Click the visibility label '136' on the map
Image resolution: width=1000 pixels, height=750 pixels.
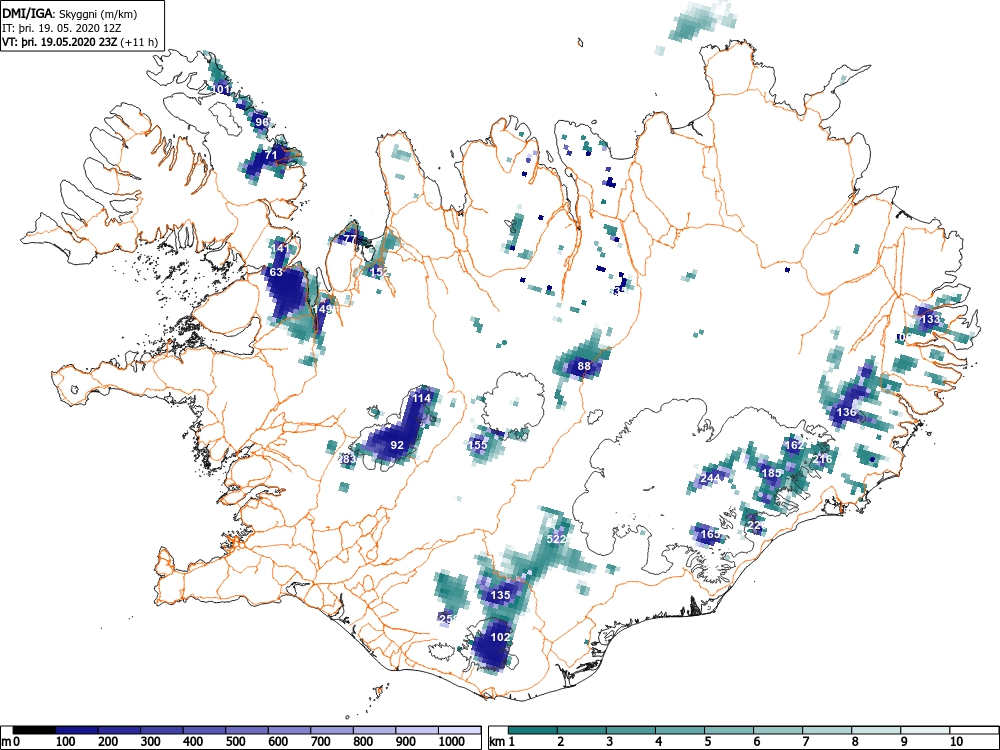pyautogui.click(x=846, y=412)
